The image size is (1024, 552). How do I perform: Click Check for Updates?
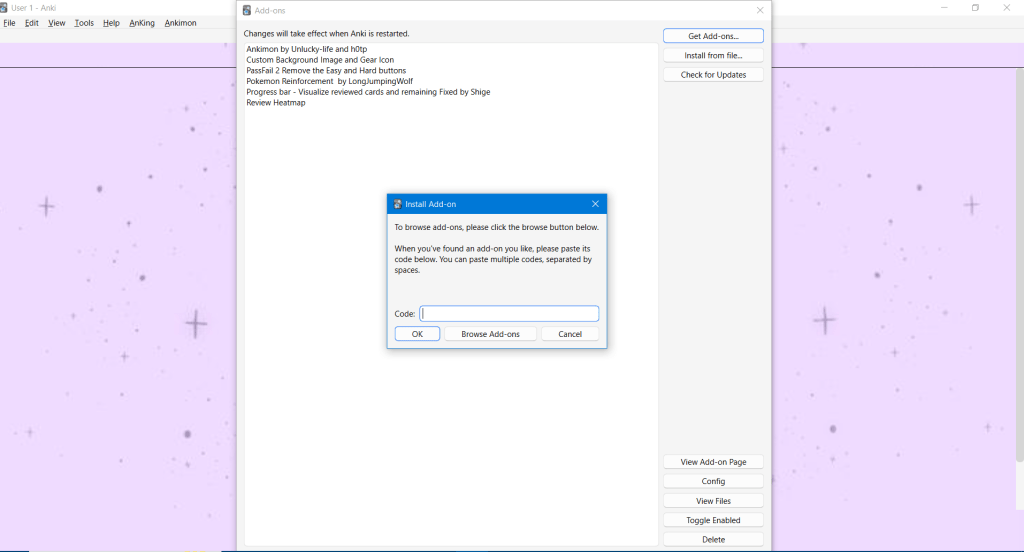[713, 75]
